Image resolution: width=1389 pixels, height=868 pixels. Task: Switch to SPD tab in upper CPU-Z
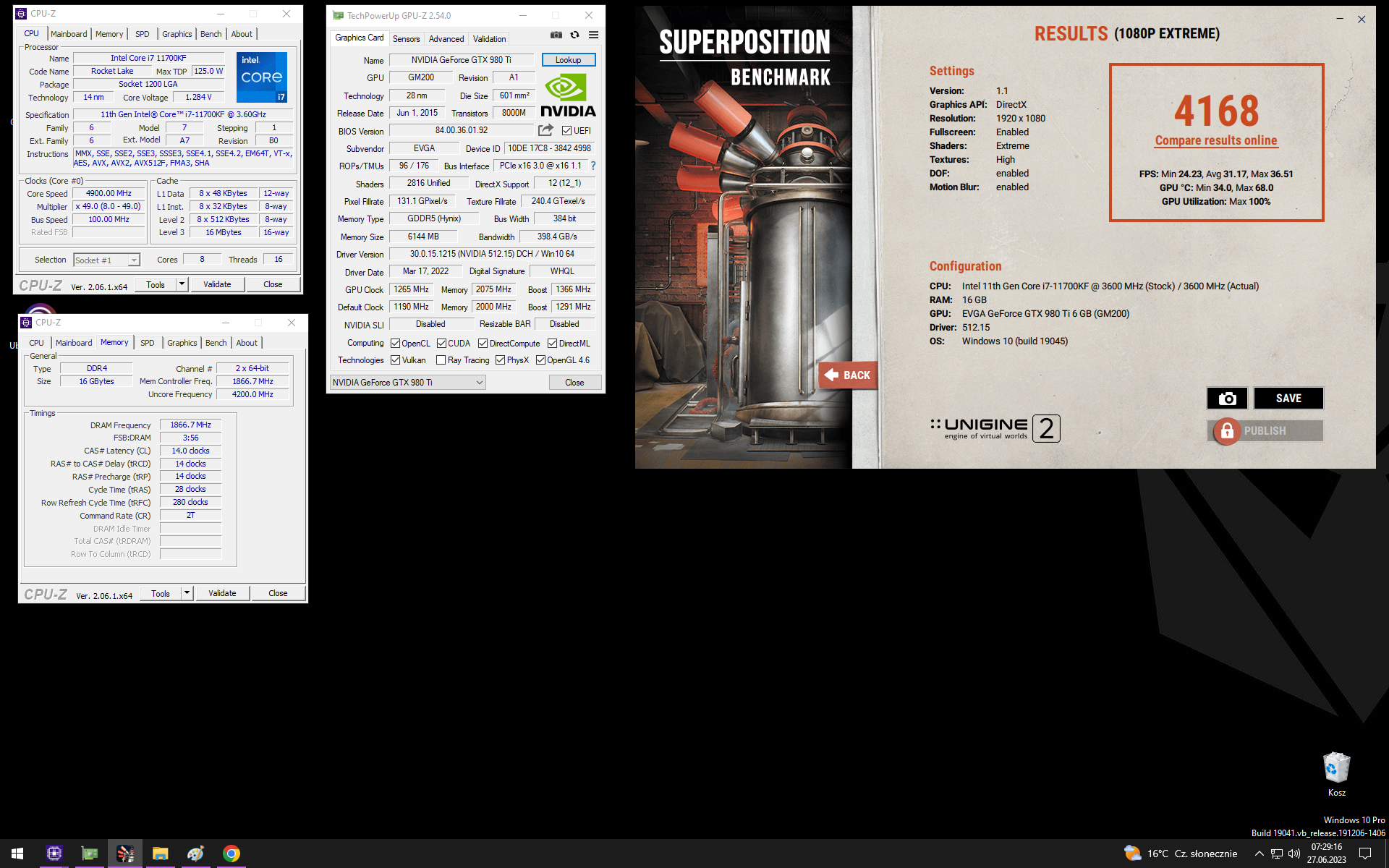pos(143,34)
